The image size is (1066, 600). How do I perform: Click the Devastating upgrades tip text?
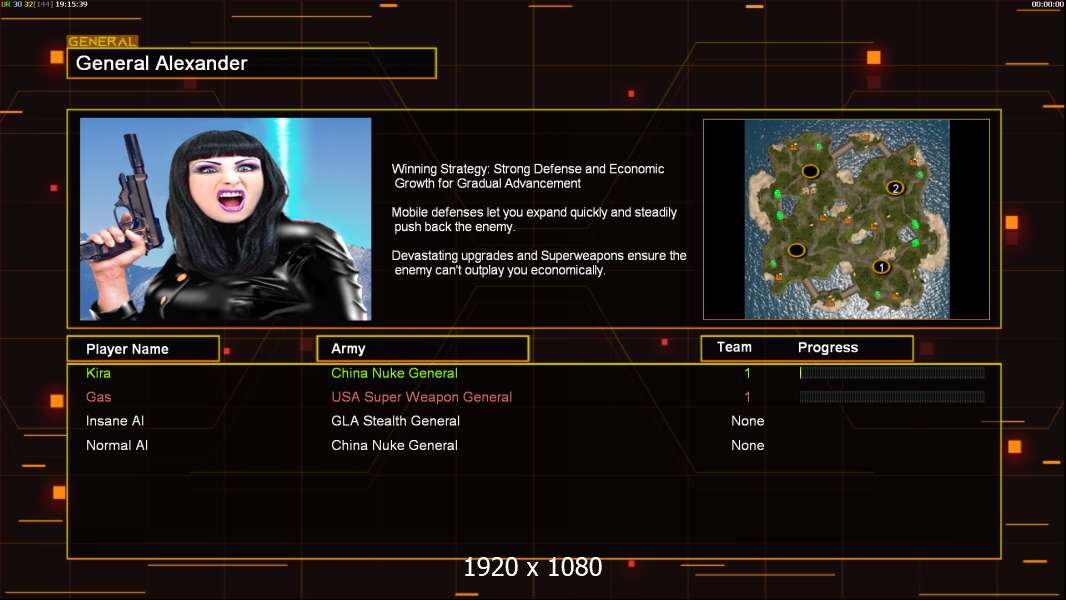coord(539,263)
